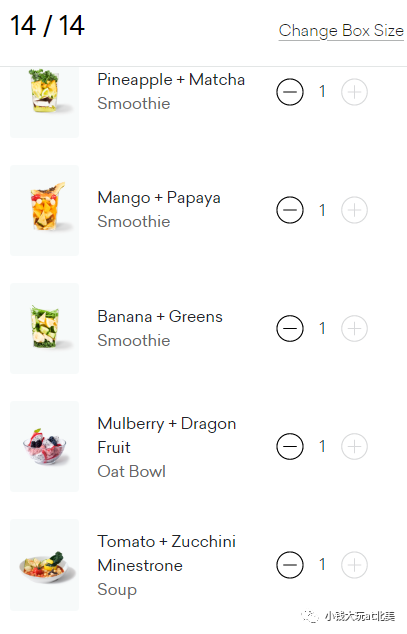Viewport: 407px width, 634px height.
Task: Decrease Tomato + Zucchini Minestrone Soup quantity
Action: click(290, 564)
